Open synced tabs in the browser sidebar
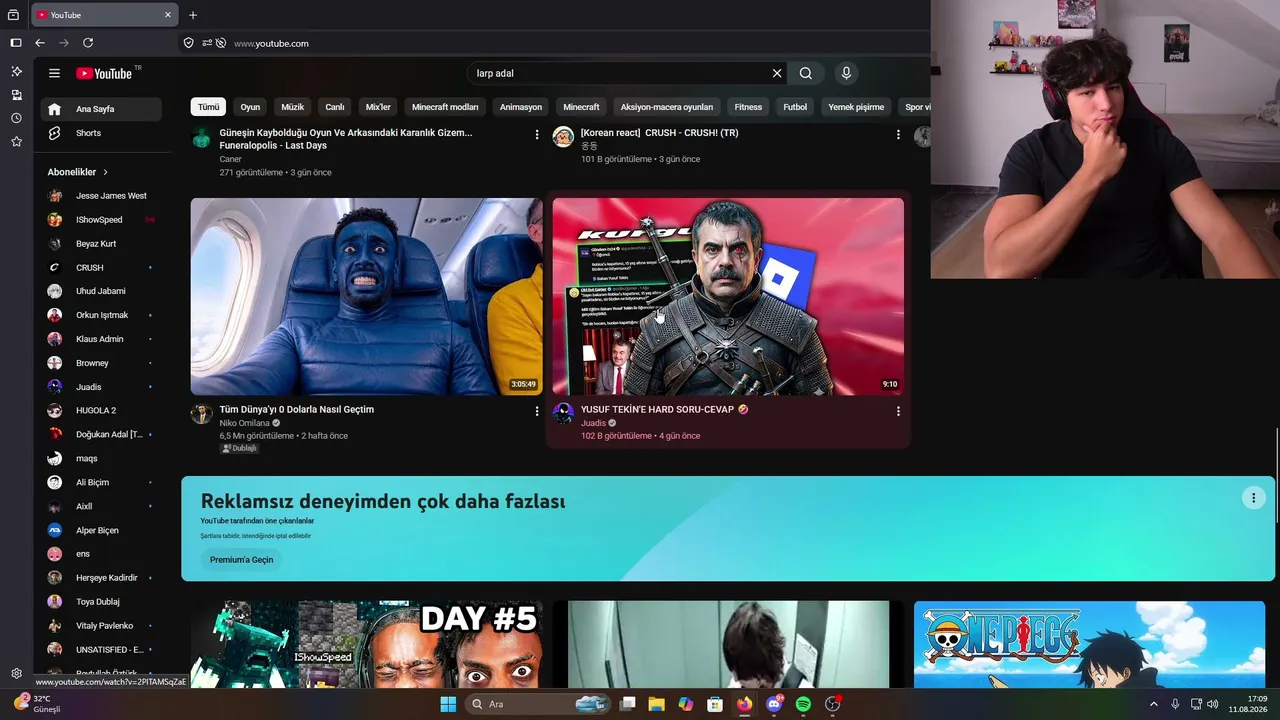The width and height of the screenshot is (1280, 720). click(x=16, y=95)
